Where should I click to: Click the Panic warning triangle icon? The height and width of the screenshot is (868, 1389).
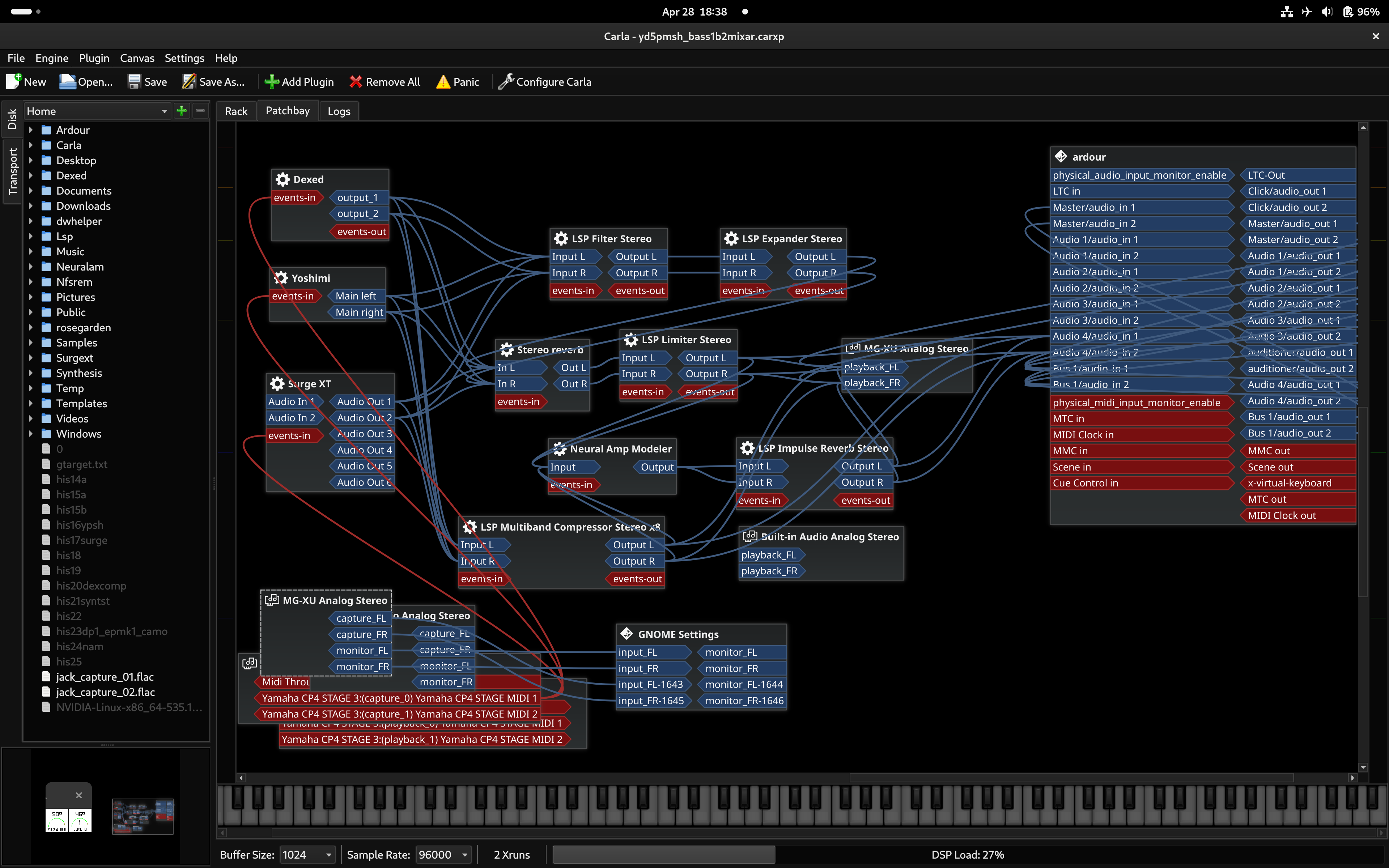[x=442, y=81]
